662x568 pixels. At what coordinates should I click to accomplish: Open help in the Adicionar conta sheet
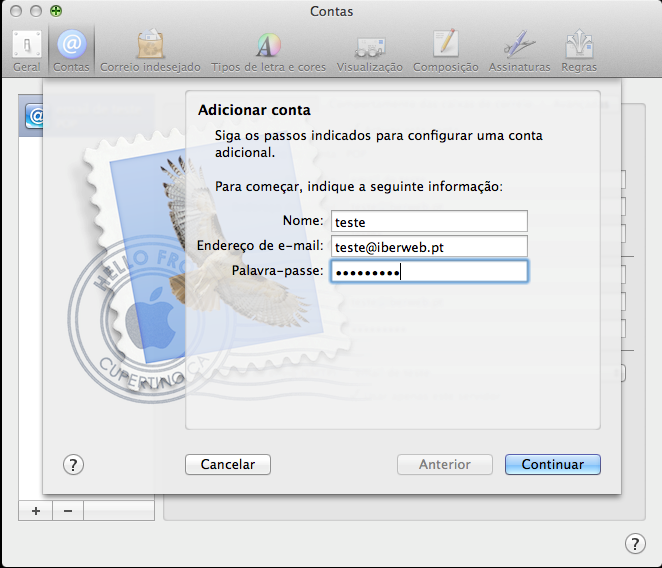tap(73, 464)
